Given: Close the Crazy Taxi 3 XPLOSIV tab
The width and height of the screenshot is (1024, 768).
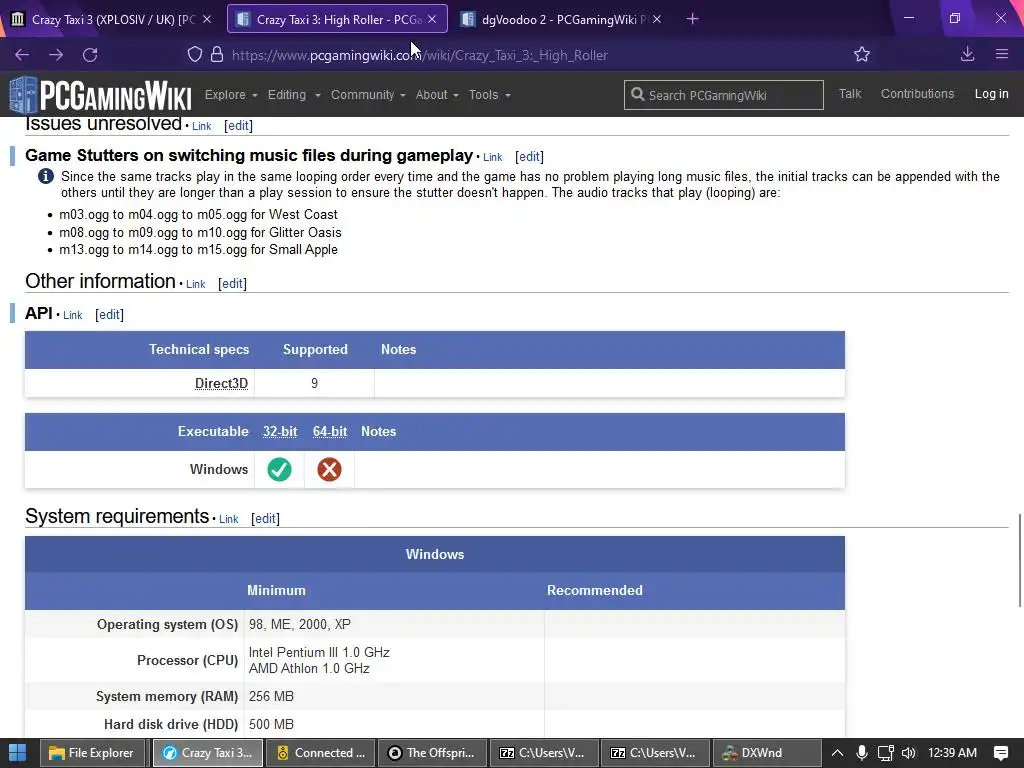Looking at the screenshot, I should pyautogui.click(x=207, y=20).
